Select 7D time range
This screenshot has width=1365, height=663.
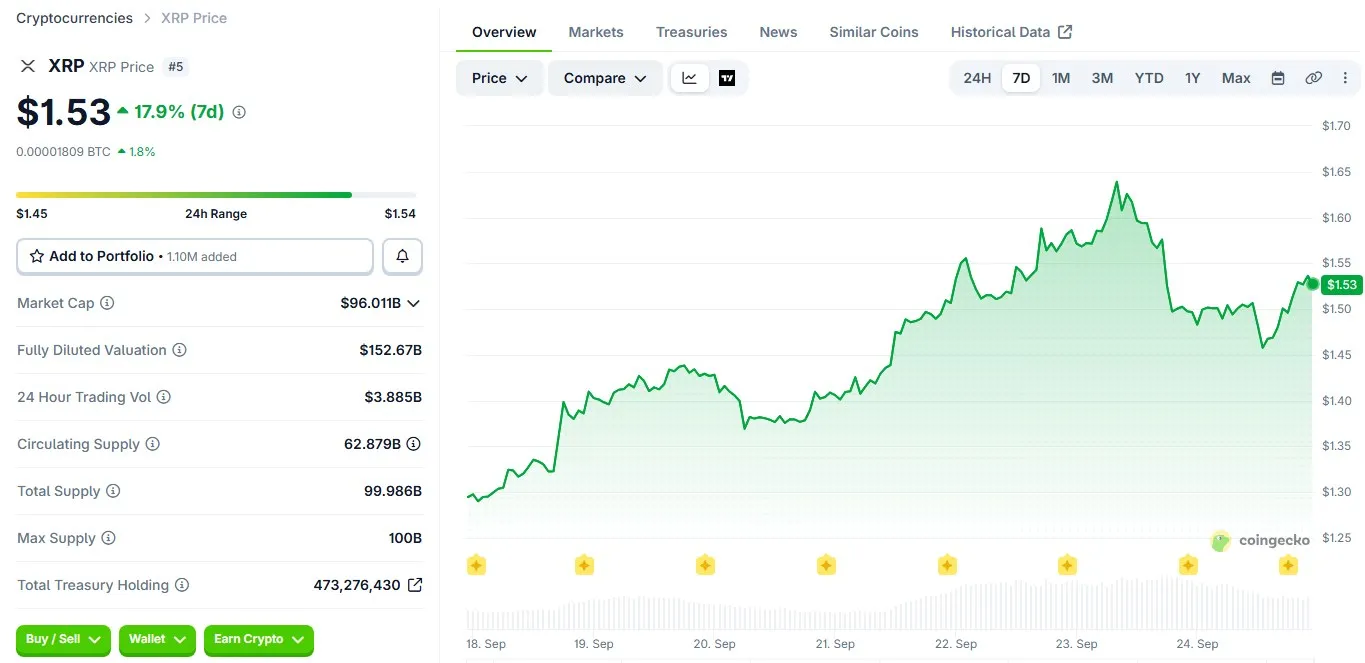pos(1021,78)
